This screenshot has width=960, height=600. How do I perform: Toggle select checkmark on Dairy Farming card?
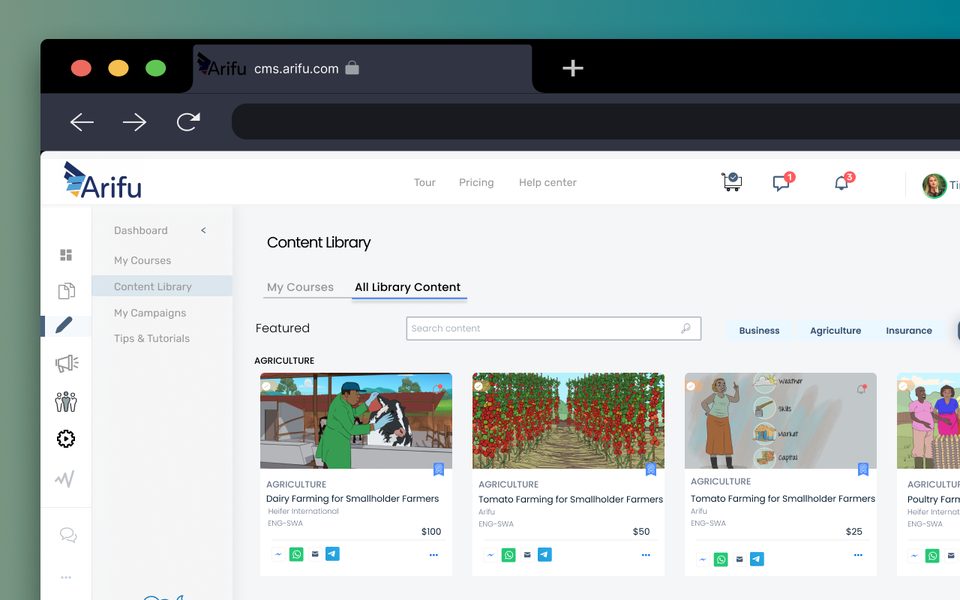266,386
